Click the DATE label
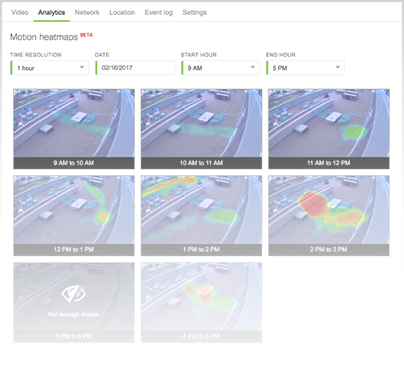 [102, 55]
